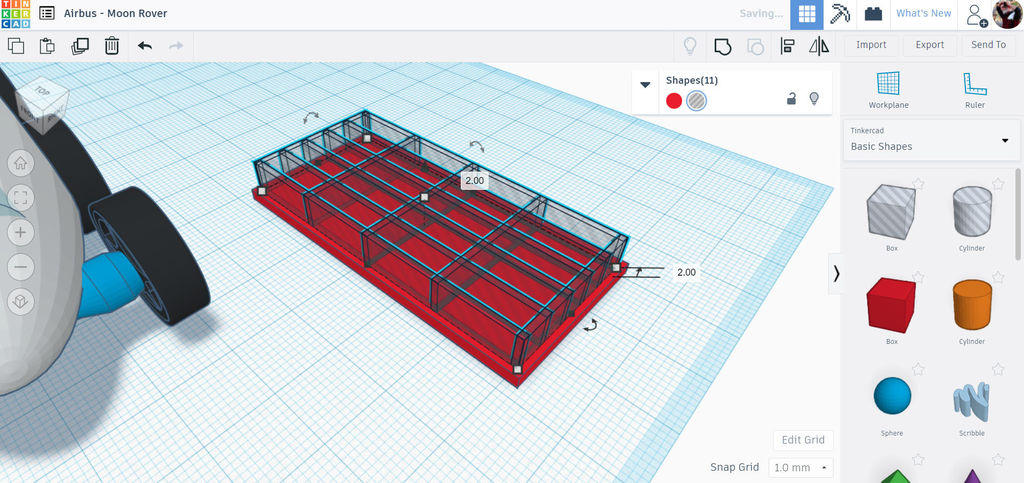Image resolution: width=1024 pixels, height=483 pixels.
Task: Favorite the striped Box with its star
Action: 918,184
